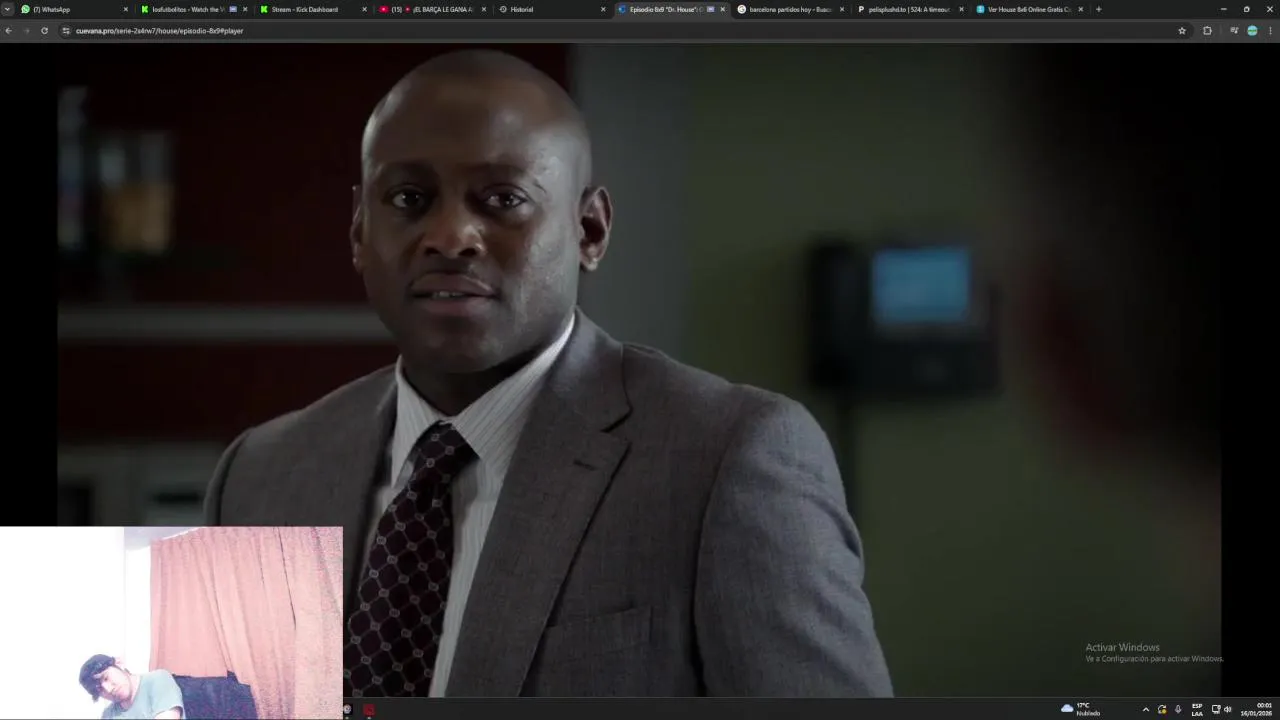Switch to the WhatsApp tab
The image size is (1280, 720).
click(x=74, y=9)
